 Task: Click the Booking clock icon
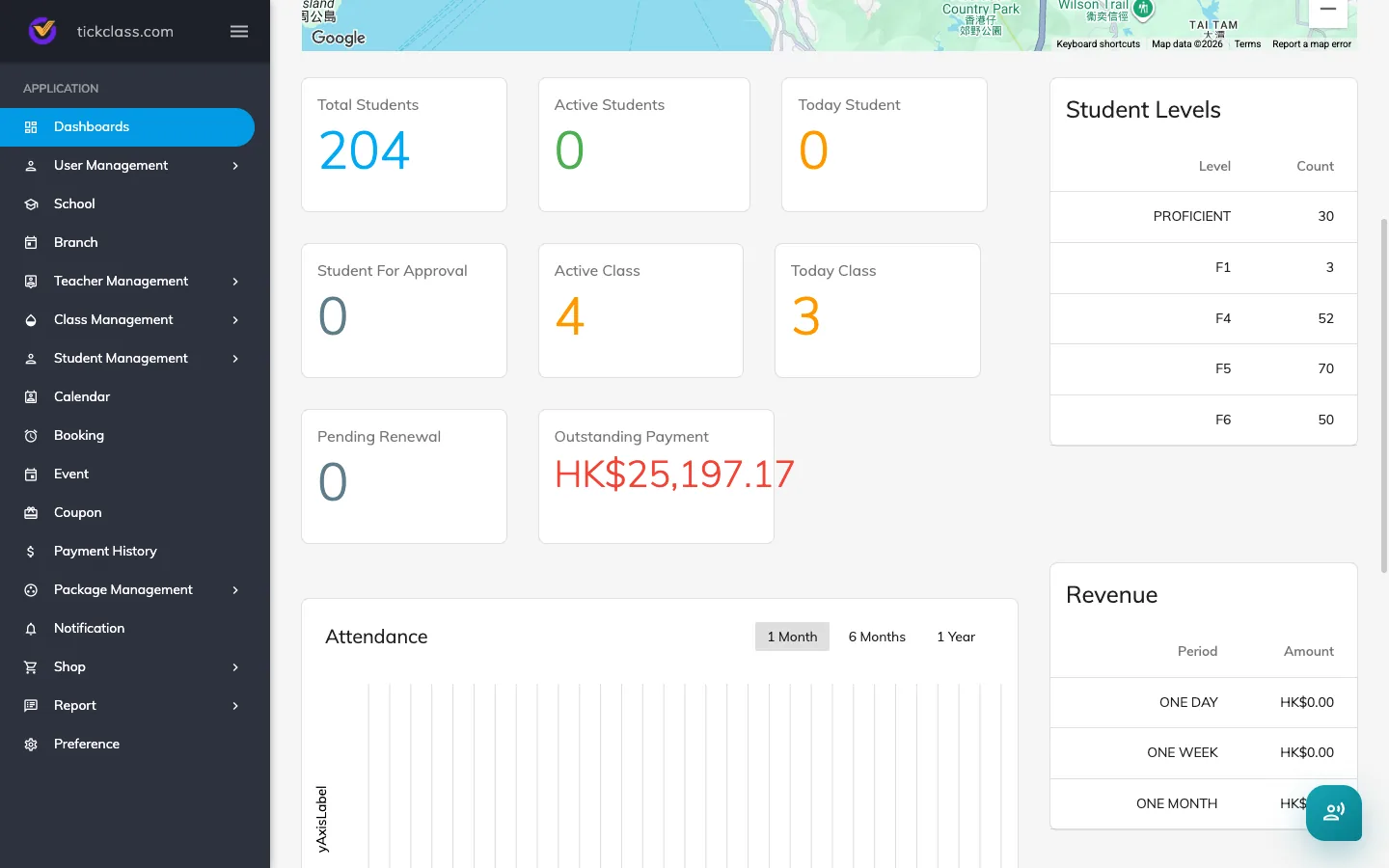click(31, 436)
